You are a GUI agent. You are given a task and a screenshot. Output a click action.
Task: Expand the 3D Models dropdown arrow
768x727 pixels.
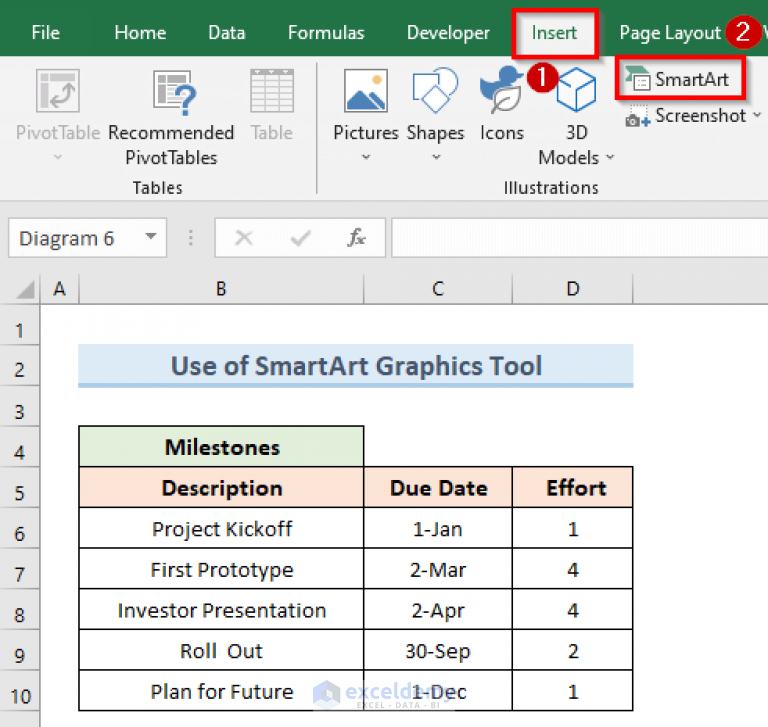tap(610, 158)
